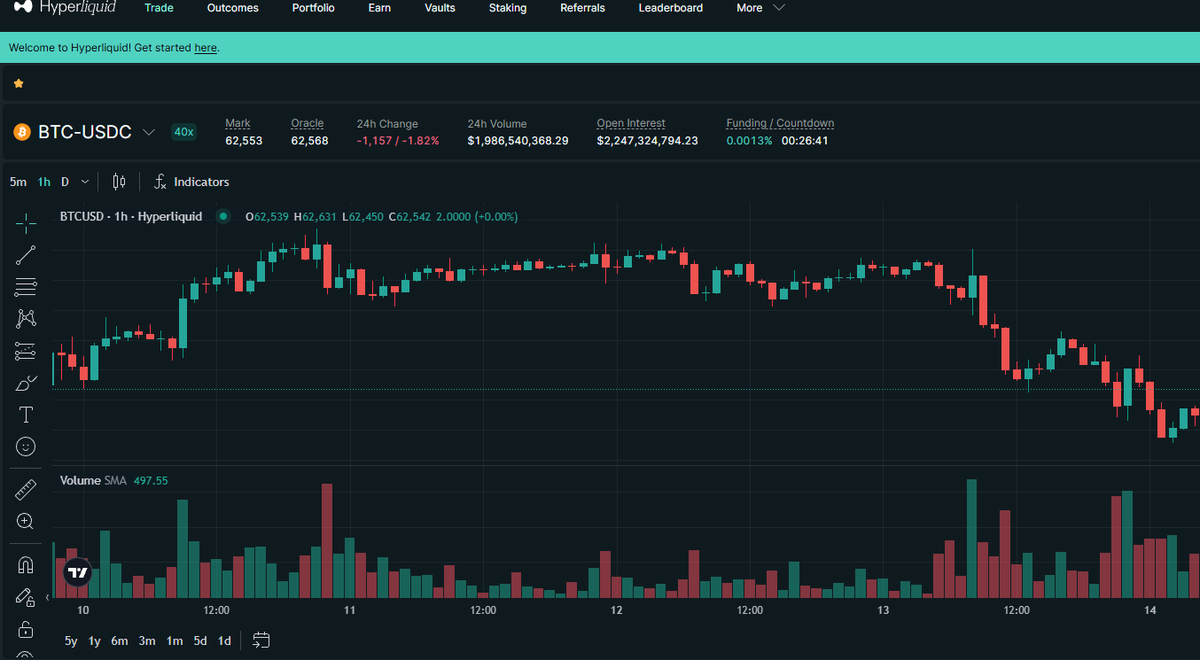The height and width of the screenshot is (660, 1200).
Task: Set chart range to 3m
Action: (x=147, y=641)
